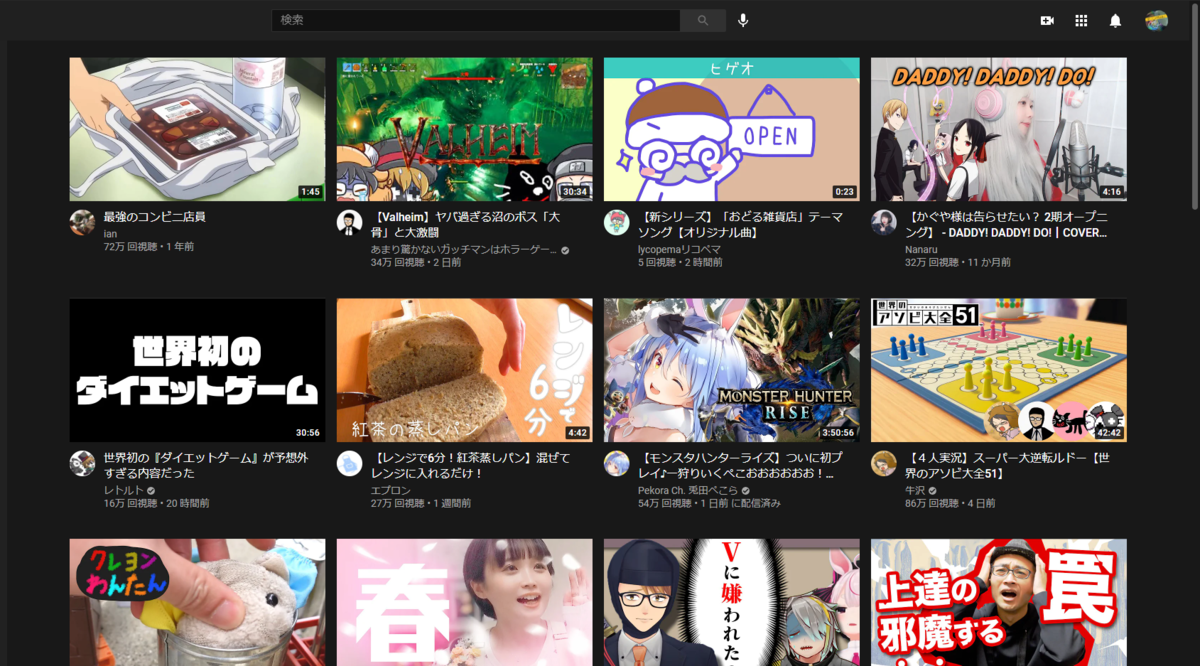Click the 42:42 duration badge
Image resolution: width=1200 pixels, height=666 pixels.
point(1108,432)
